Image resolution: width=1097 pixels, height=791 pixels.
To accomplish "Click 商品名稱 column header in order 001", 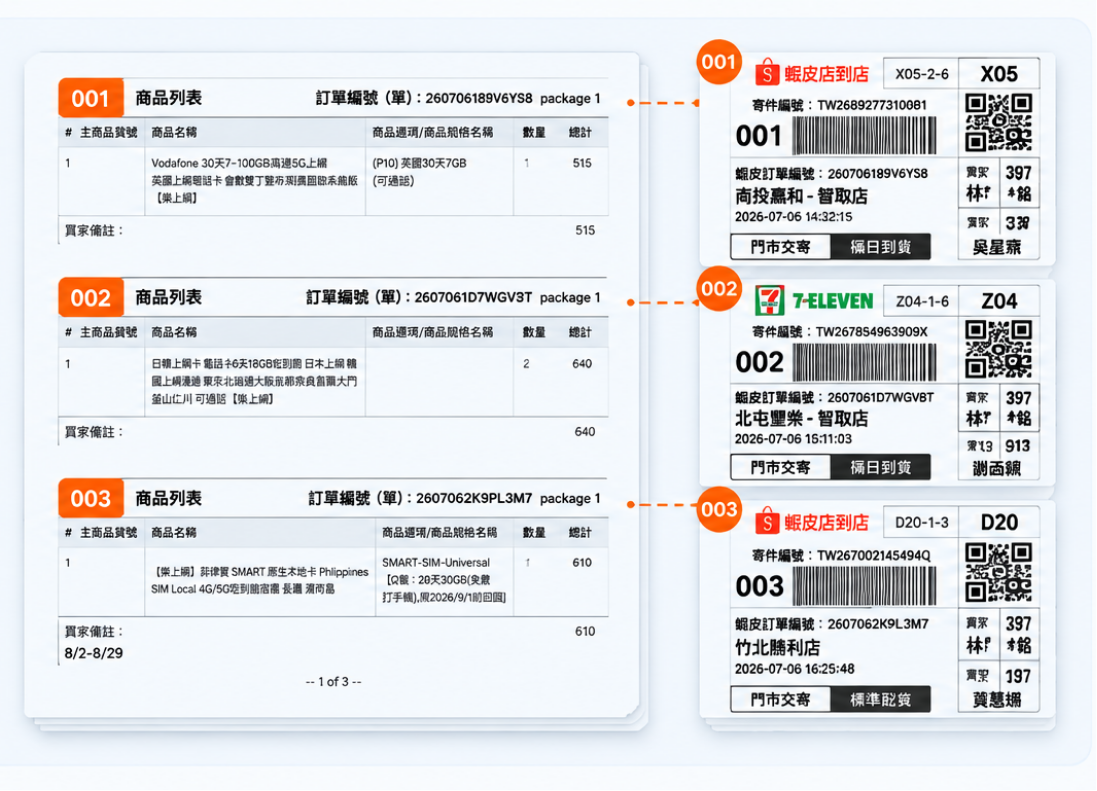I will pos(174,132).
